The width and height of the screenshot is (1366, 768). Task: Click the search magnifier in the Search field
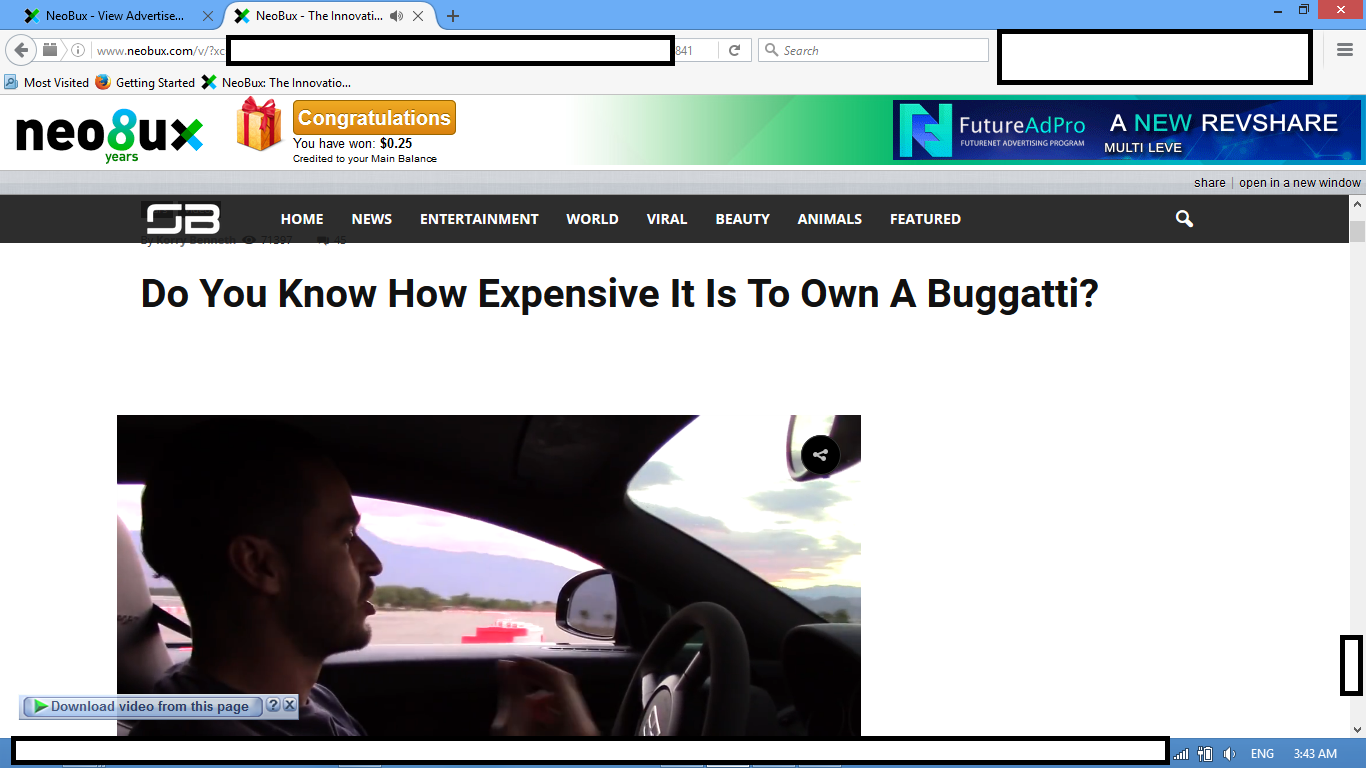point(771,50)
